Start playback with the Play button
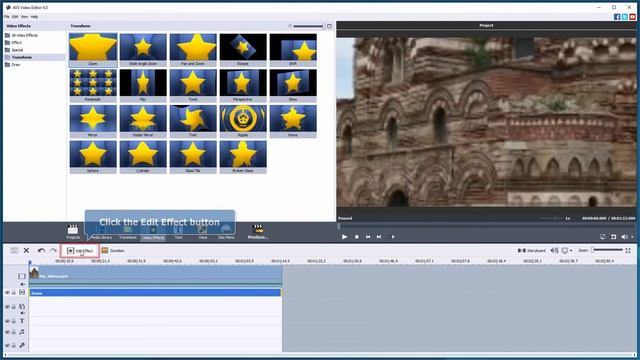This screenshot has height=360, width=640. click(344, 237)
